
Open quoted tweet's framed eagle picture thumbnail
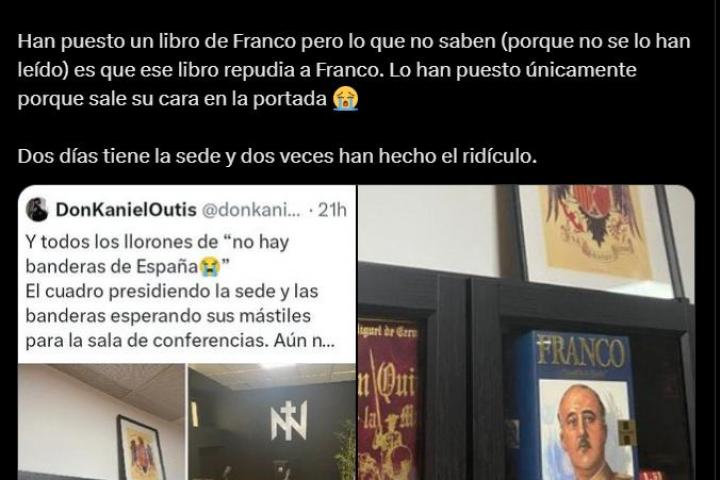click(x=102, y=422)
